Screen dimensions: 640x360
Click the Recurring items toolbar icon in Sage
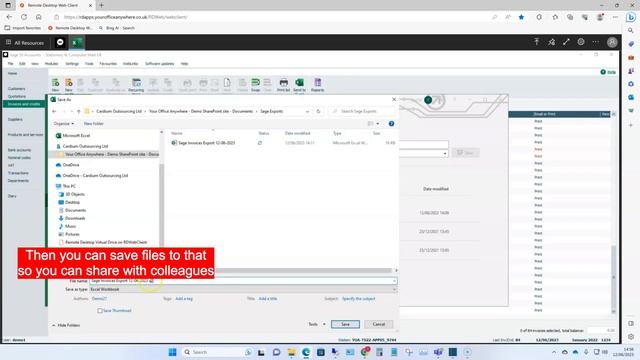pyautogui.click(x=136, y=85)
